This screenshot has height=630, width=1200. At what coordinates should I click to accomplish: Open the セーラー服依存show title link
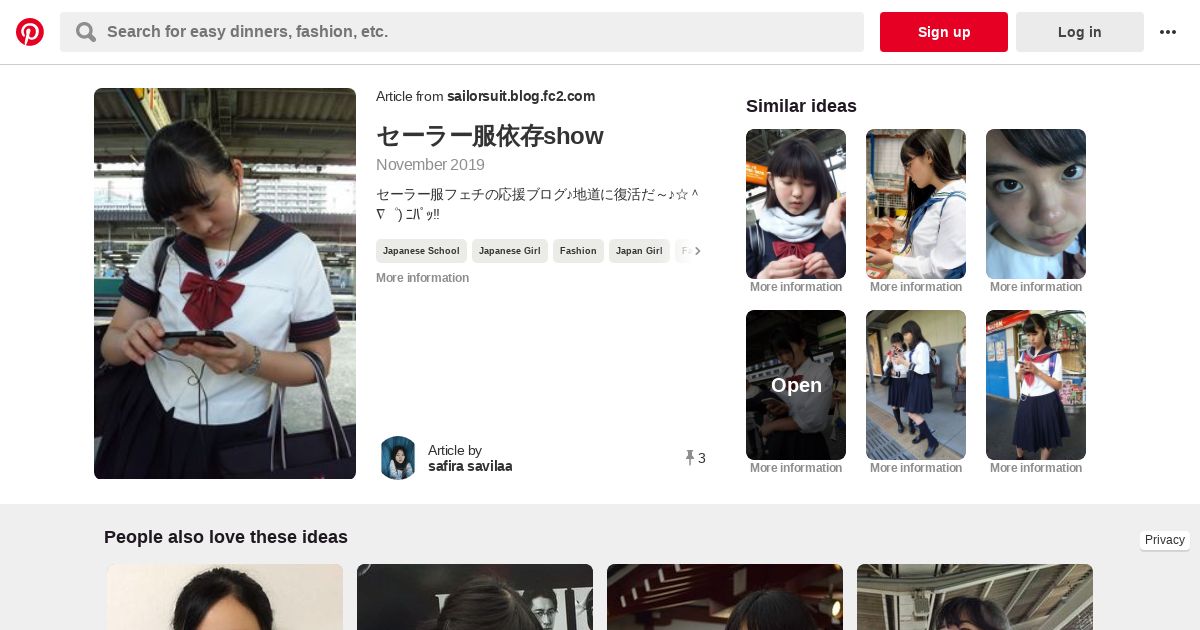click(x=490, y=136)
